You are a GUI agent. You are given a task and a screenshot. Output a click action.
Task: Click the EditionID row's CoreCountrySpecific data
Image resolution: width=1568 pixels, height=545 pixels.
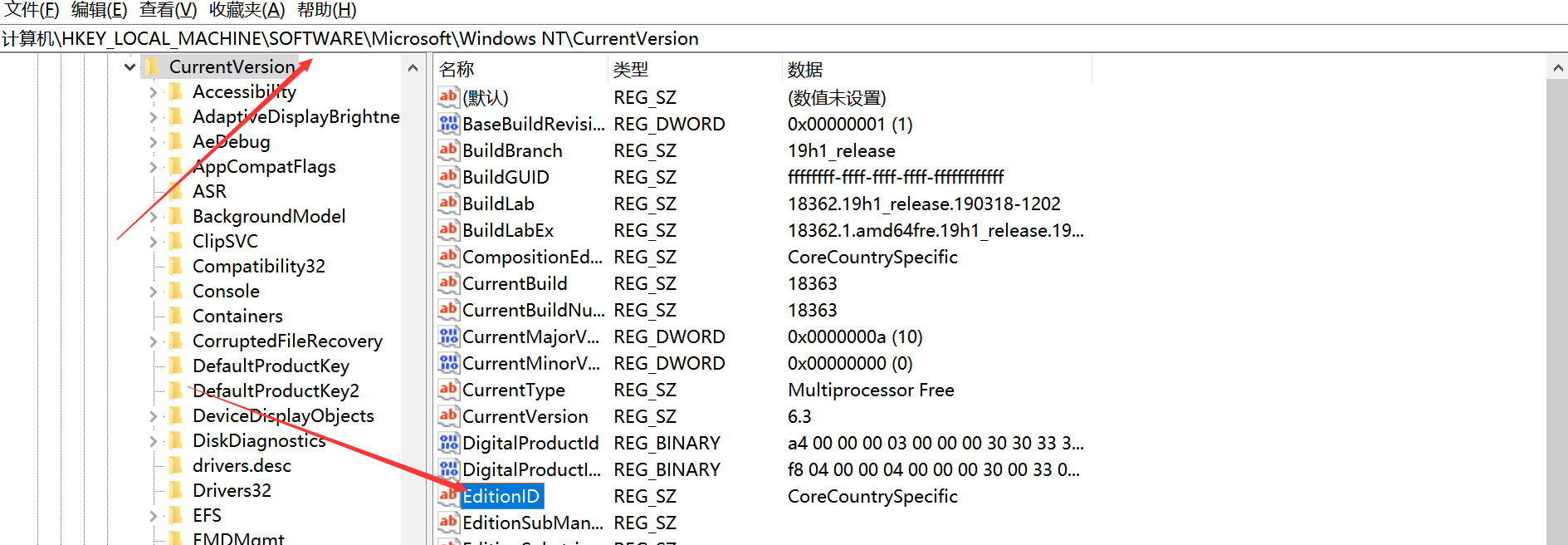point(872,496)
